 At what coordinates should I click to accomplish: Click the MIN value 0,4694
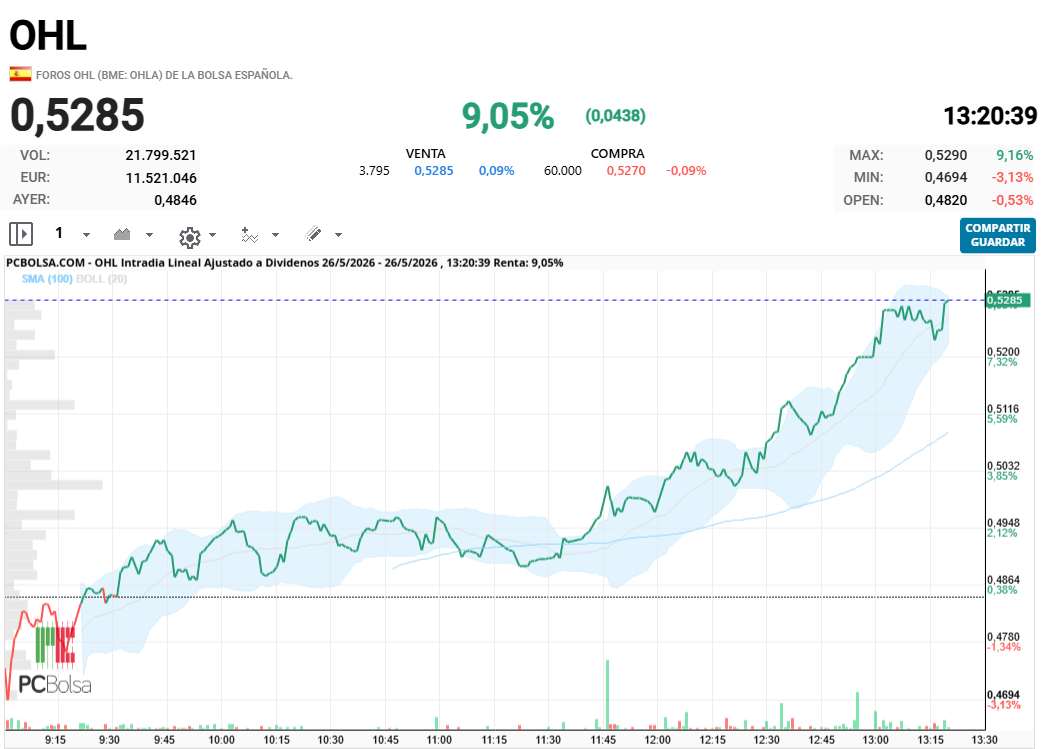point(945,177)
